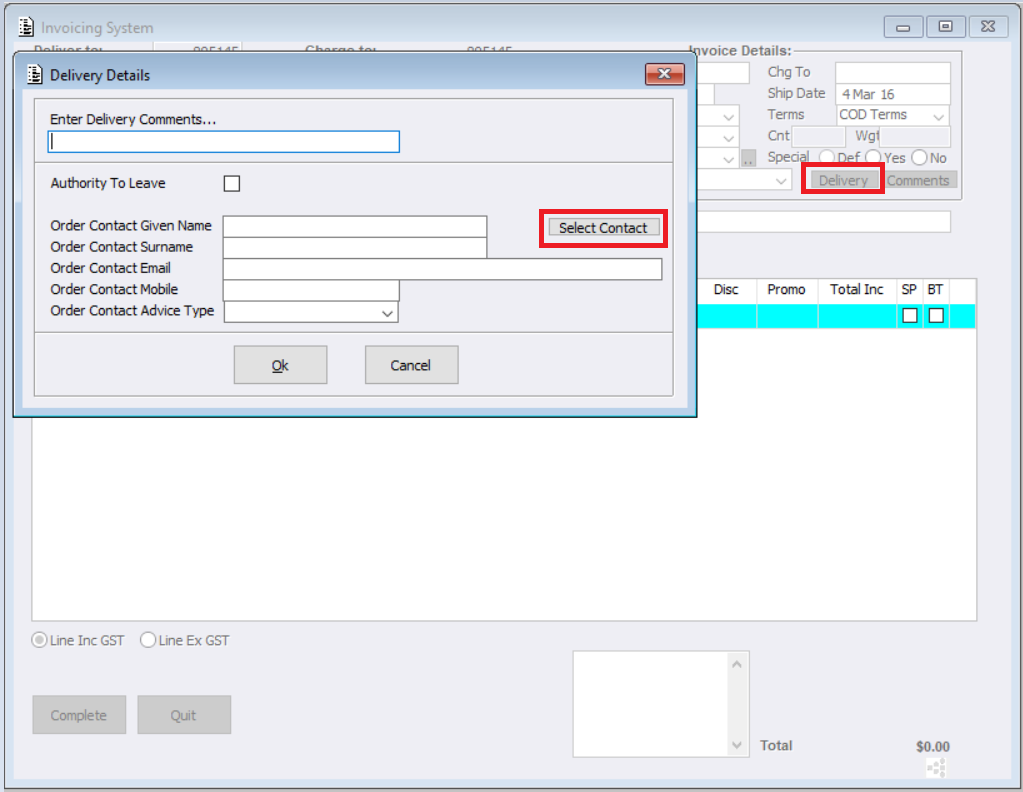
Task: Click the Select Contact button
Action: 603,228
